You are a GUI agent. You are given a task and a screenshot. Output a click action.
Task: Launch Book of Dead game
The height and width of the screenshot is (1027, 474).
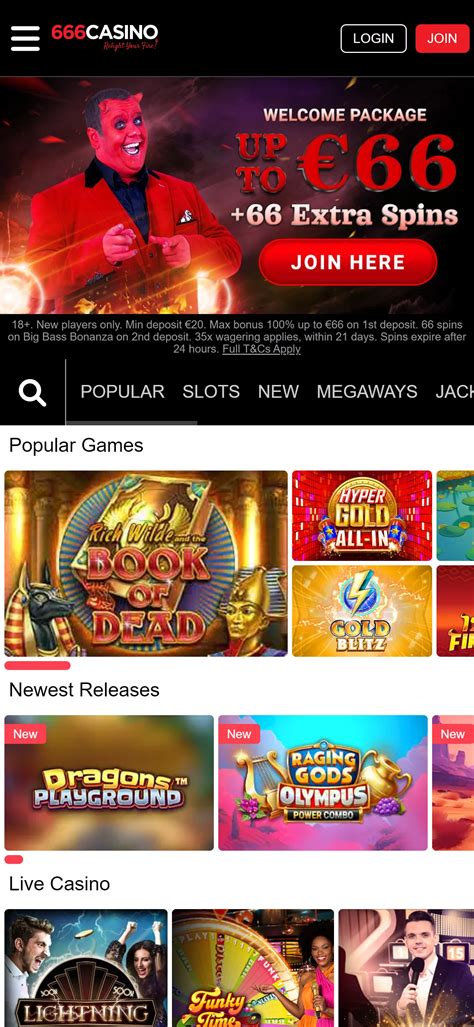coord(146,563)
